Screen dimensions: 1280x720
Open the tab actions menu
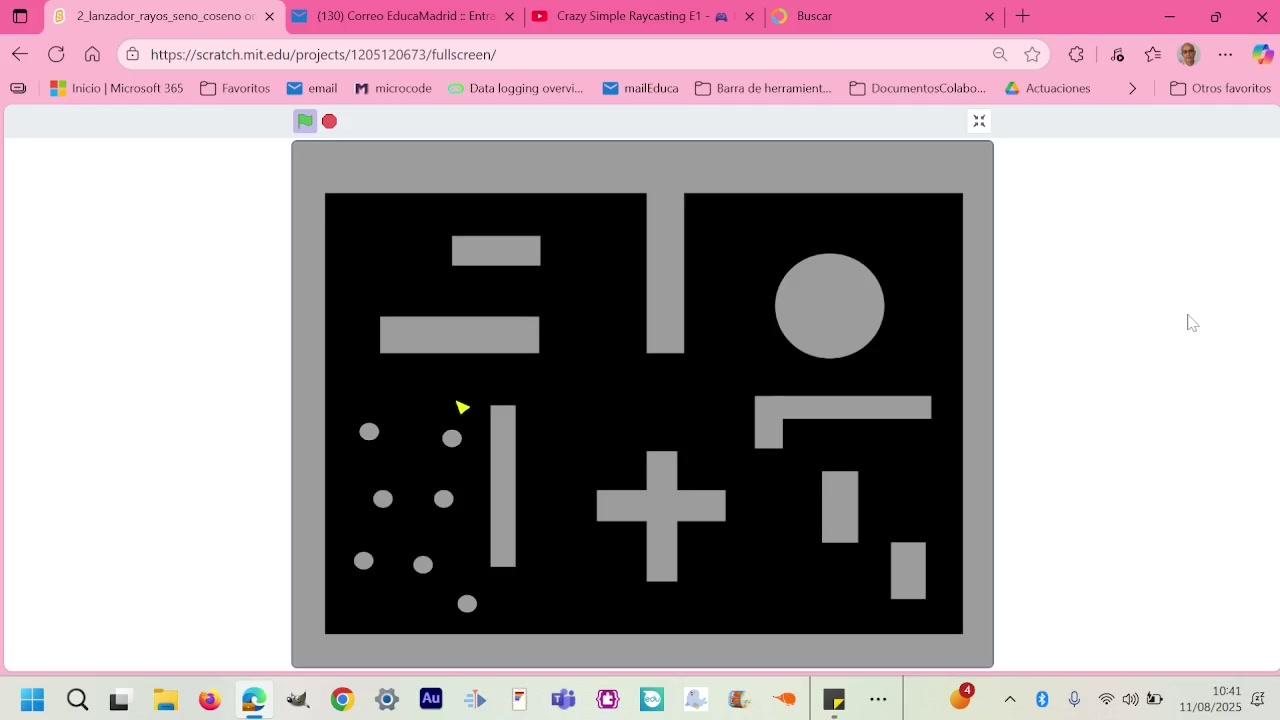coord(20,16)
